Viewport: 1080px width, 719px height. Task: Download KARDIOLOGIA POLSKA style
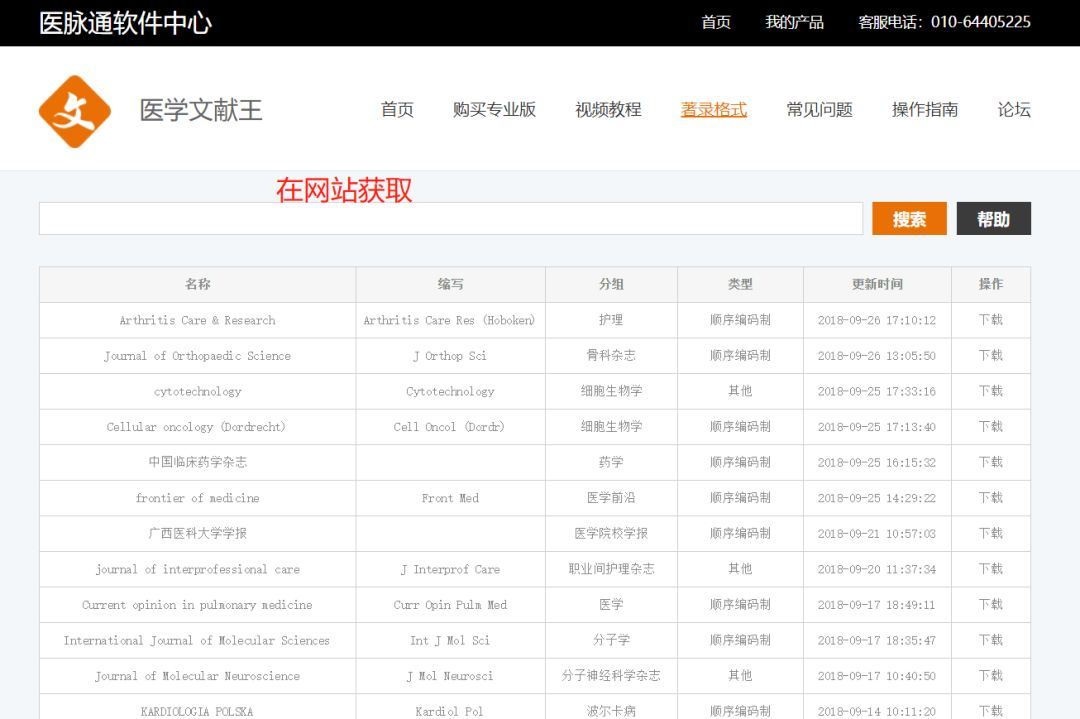point(991,711)
